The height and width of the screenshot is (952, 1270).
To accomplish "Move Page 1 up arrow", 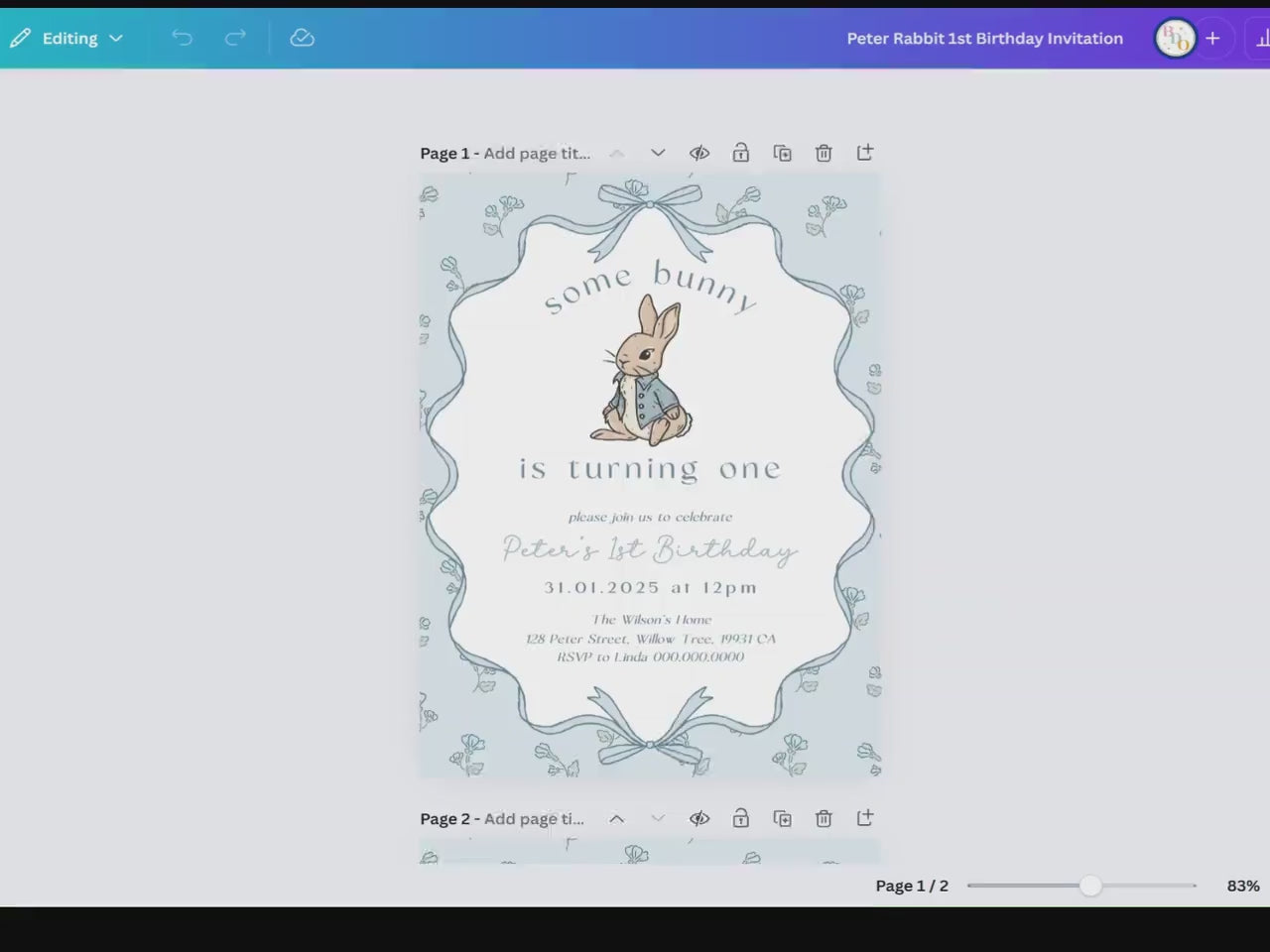I will (616, 153).
